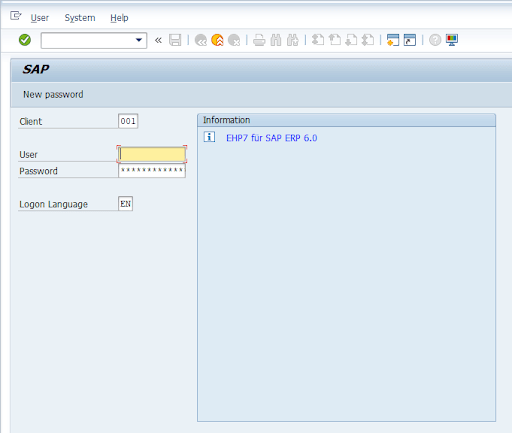Click the Password input field
Screen dimensions: 512x433
coord(152,170)
